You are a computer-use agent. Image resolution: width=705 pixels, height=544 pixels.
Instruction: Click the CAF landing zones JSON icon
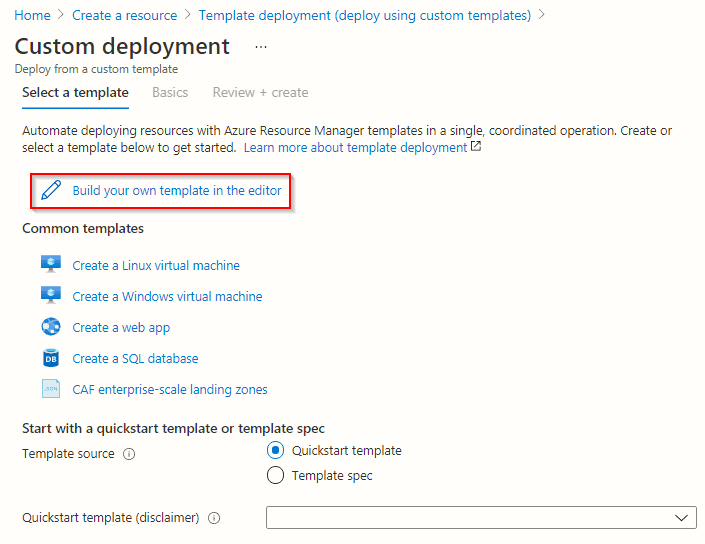[51, 389]
